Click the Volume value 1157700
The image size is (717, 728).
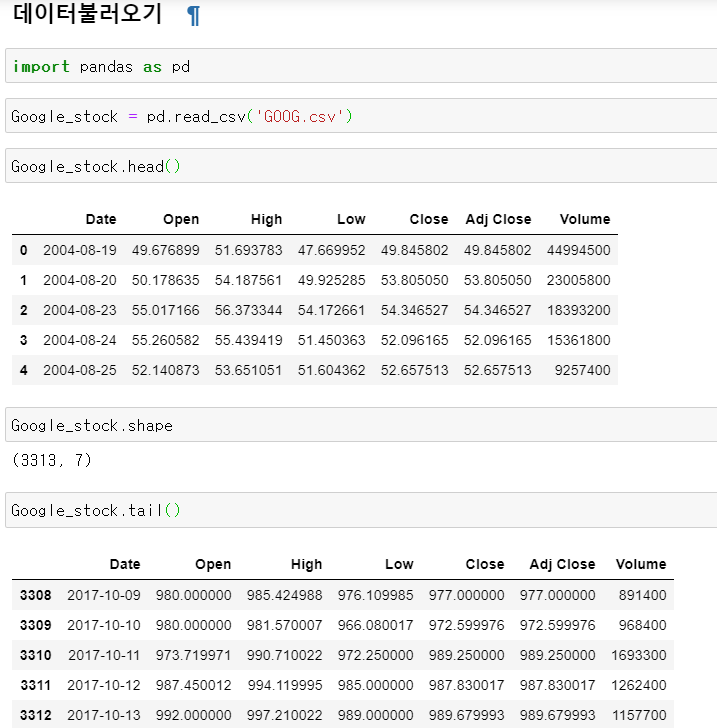pyautogui.click(x=639, y=715)
